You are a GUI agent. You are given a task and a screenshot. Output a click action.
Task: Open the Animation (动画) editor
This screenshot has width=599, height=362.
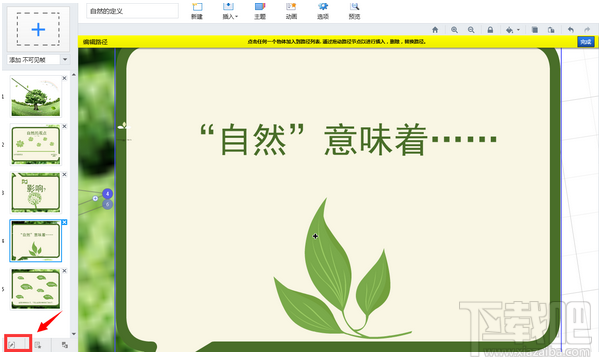[291, 11]
